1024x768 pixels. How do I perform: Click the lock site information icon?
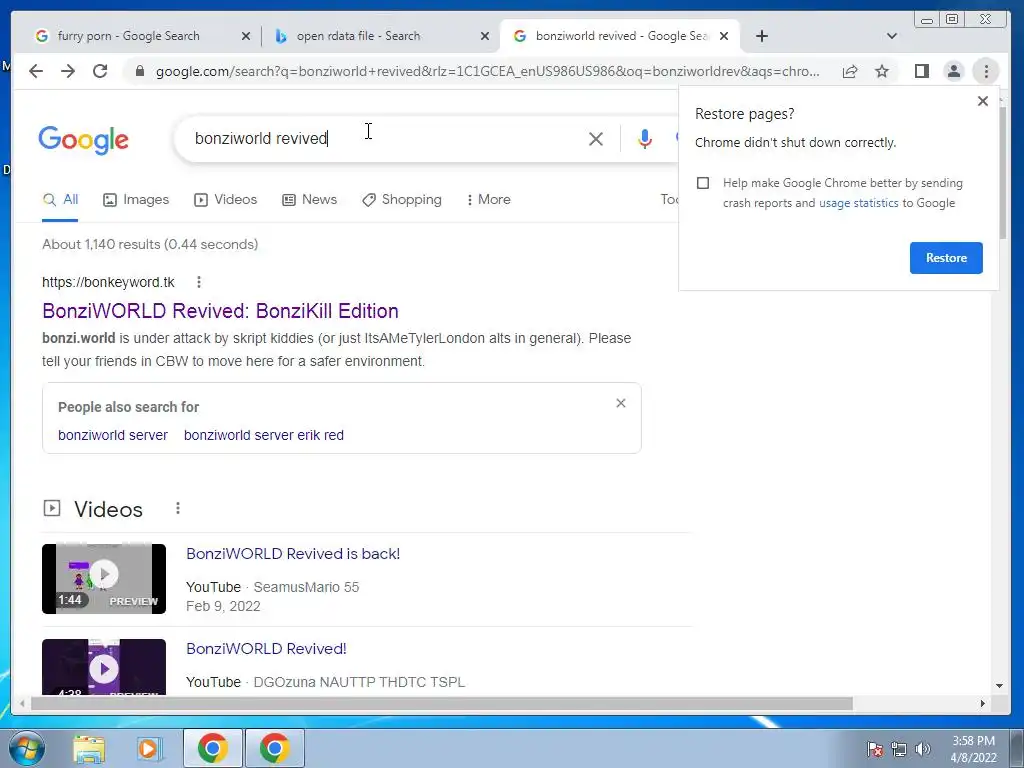pos(139,71)
